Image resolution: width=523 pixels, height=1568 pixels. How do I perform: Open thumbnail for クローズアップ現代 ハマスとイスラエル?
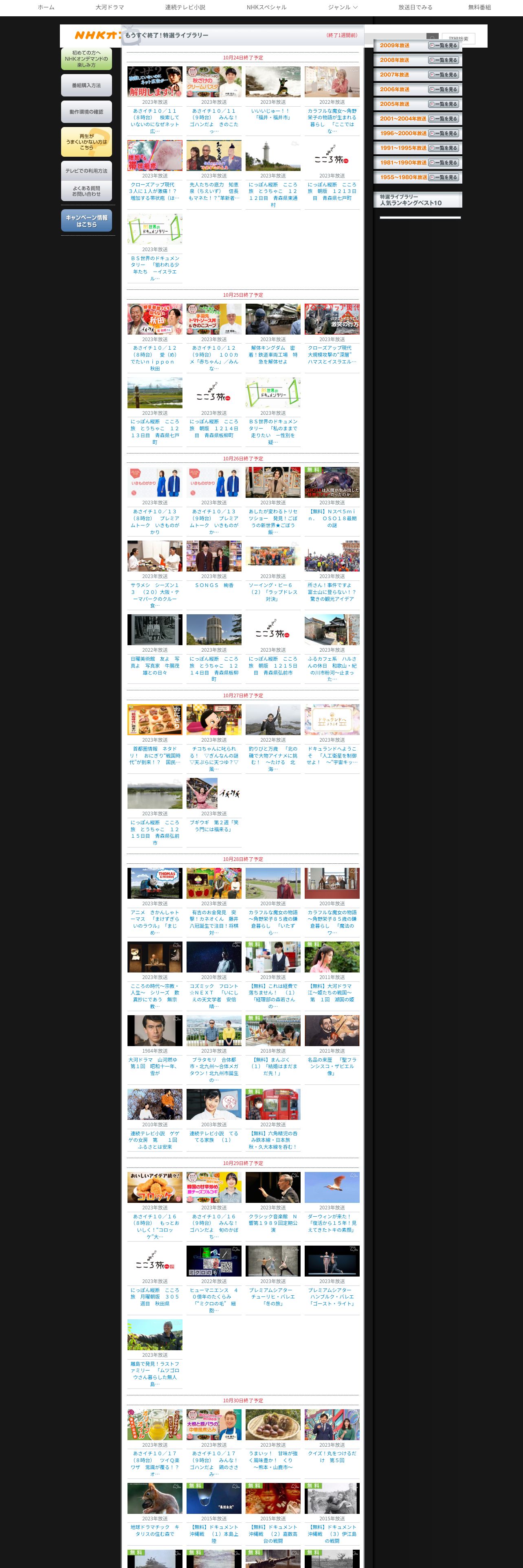coord(332,320)
